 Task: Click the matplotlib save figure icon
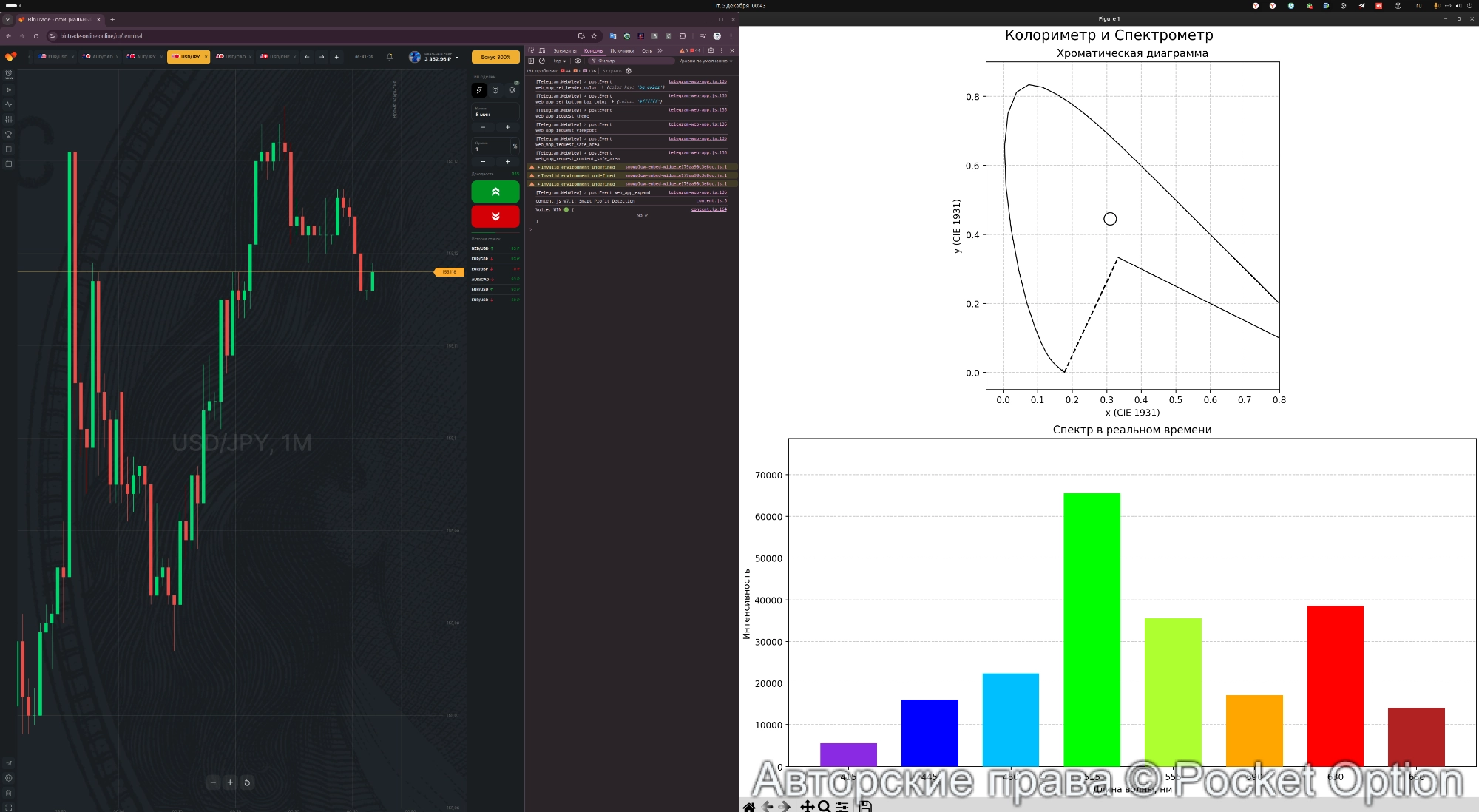pos(865,806)
